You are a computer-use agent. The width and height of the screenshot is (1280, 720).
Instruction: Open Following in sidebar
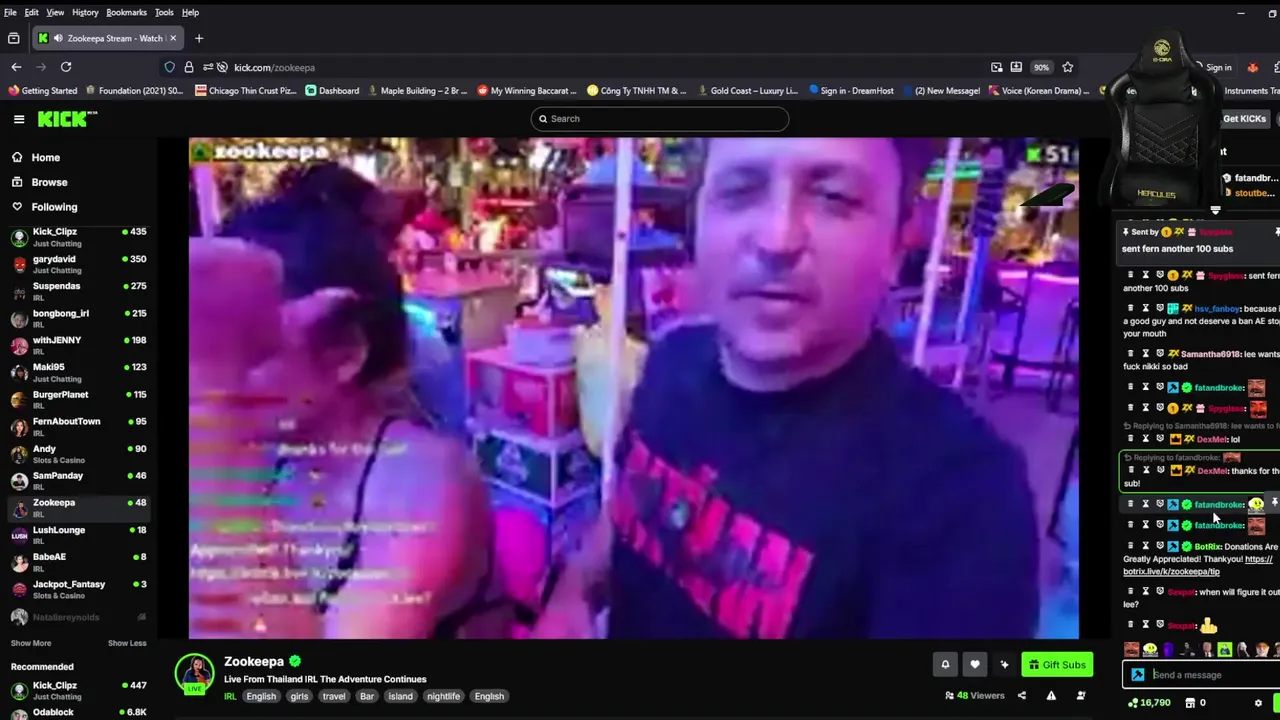pyautogui.click(x=54, y=207)
